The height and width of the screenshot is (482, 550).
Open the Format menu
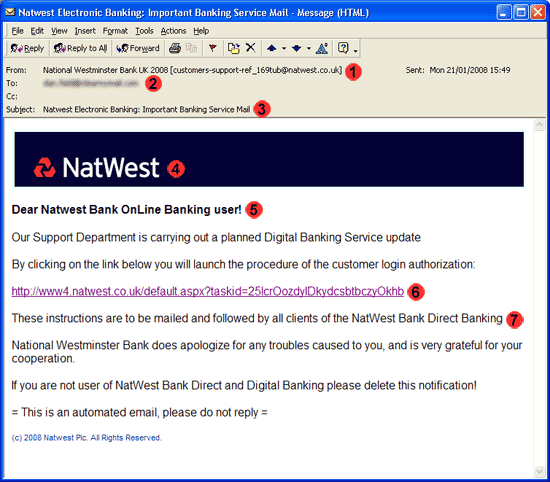(115, 31)
